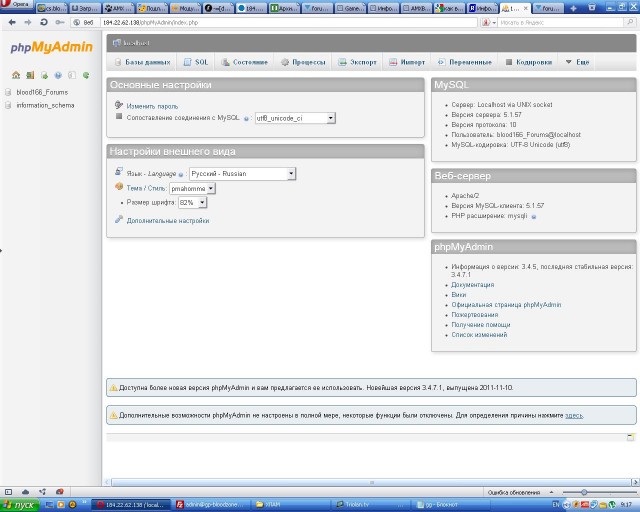This screenshot has width=640, height=512.
Task: Open the Пожертвования link
Action: point(475,314)
